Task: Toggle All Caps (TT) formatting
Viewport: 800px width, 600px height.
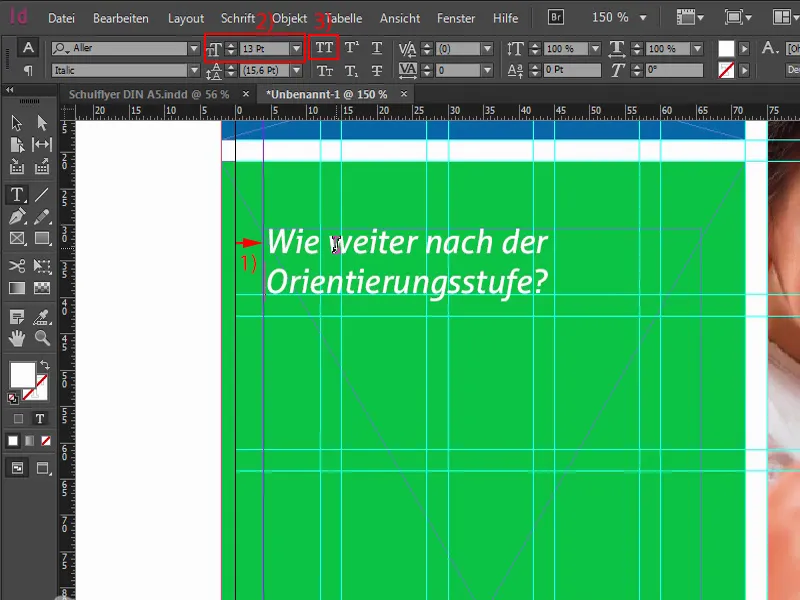Action: 324,48
